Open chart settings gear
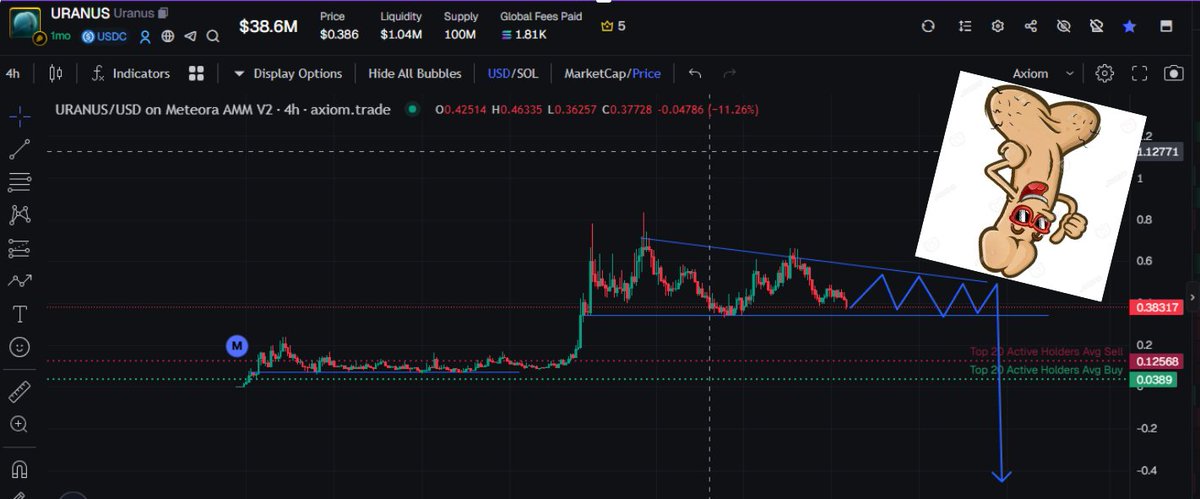Image resolution: width=1200 pixels, height=499 pixels. point(1105,73)
